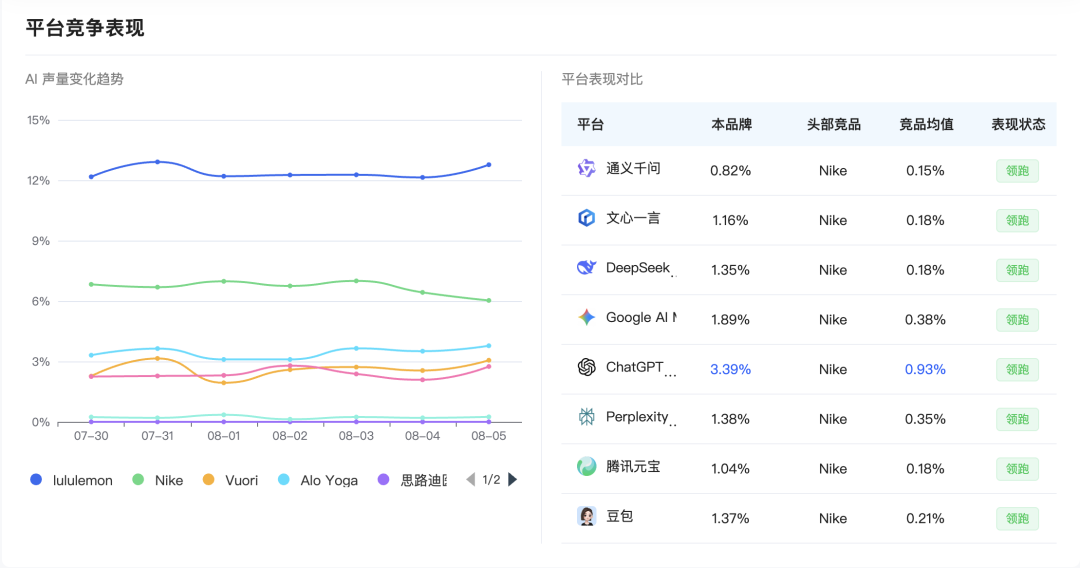Select the 1.37% 豆包 brand value
Screen dimensions: 1080x568
730,518
